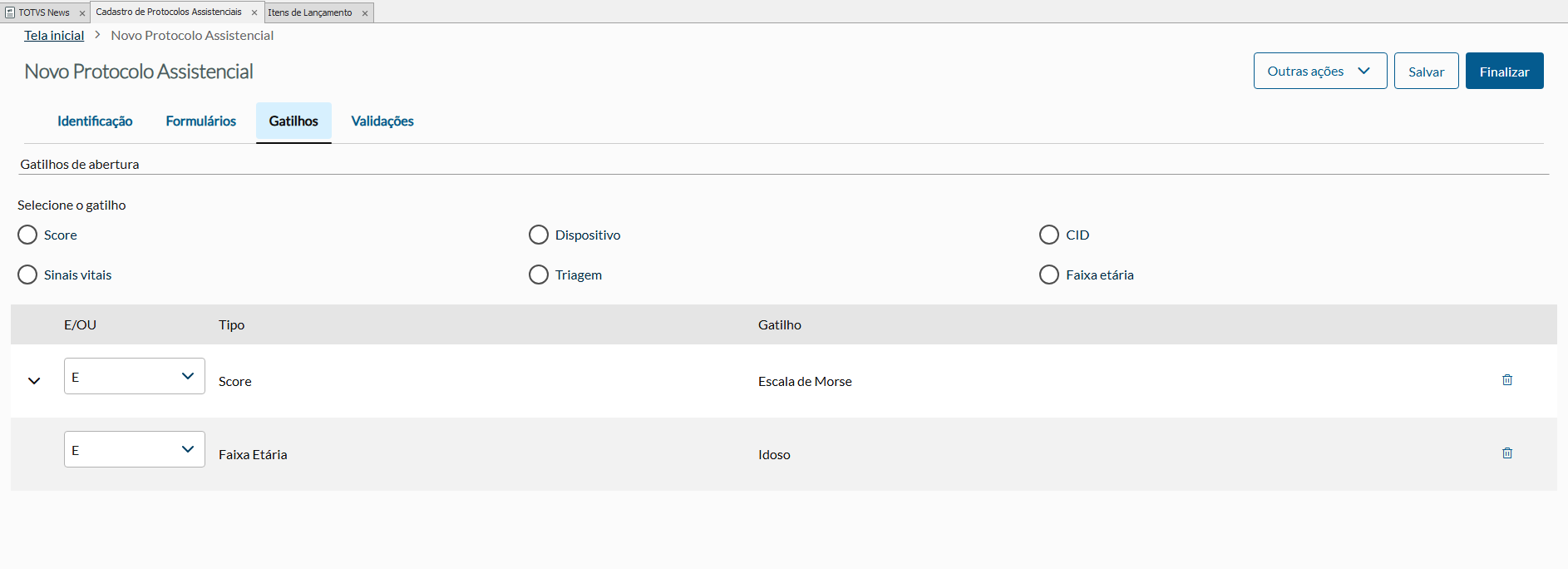The height and width of the screenshot is (569, 1568).
Task: Select the Triagem radio option
Action: click(539, 275)
